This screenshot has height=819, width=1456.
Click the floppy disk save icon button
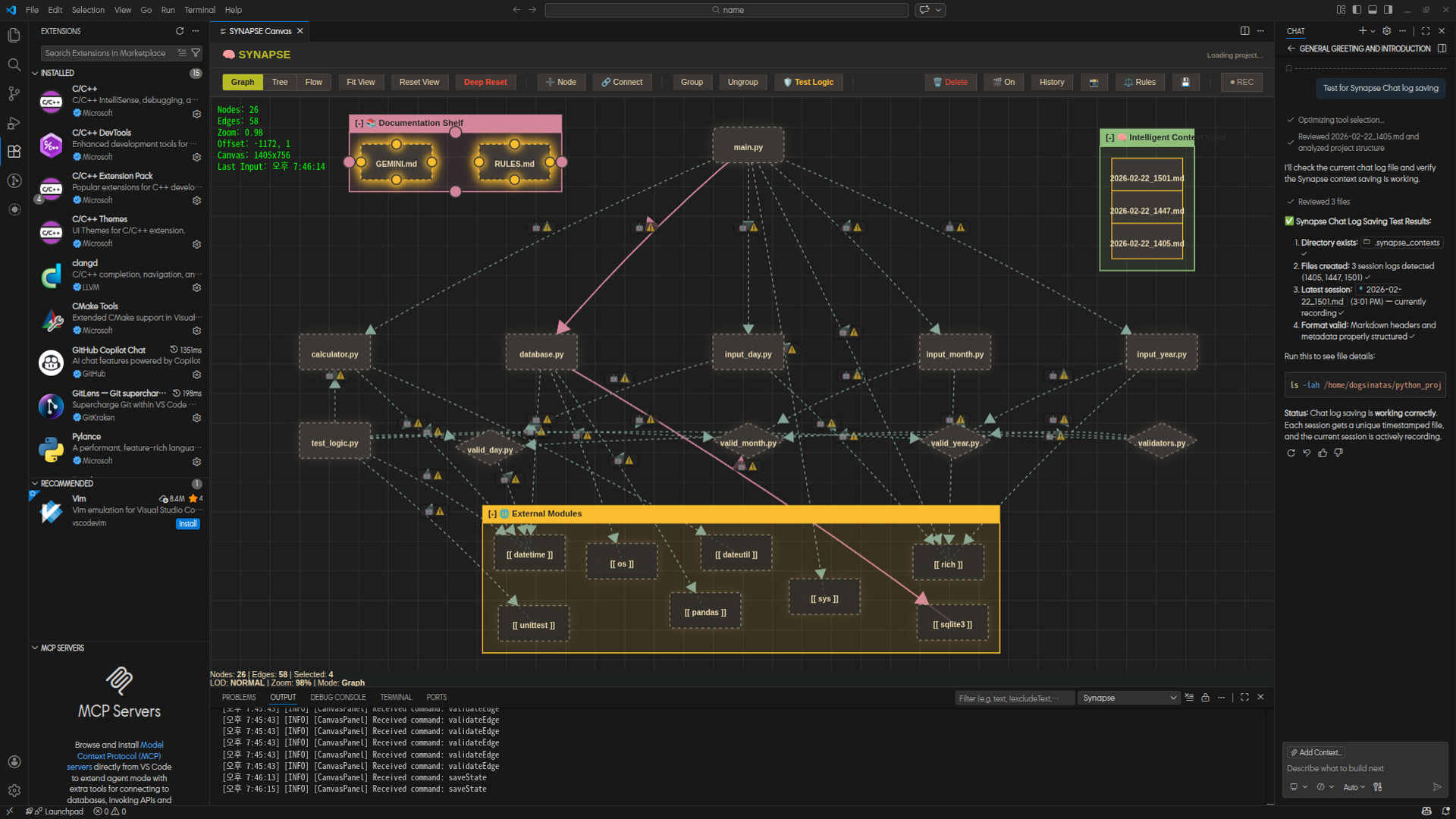[1185, 82]
